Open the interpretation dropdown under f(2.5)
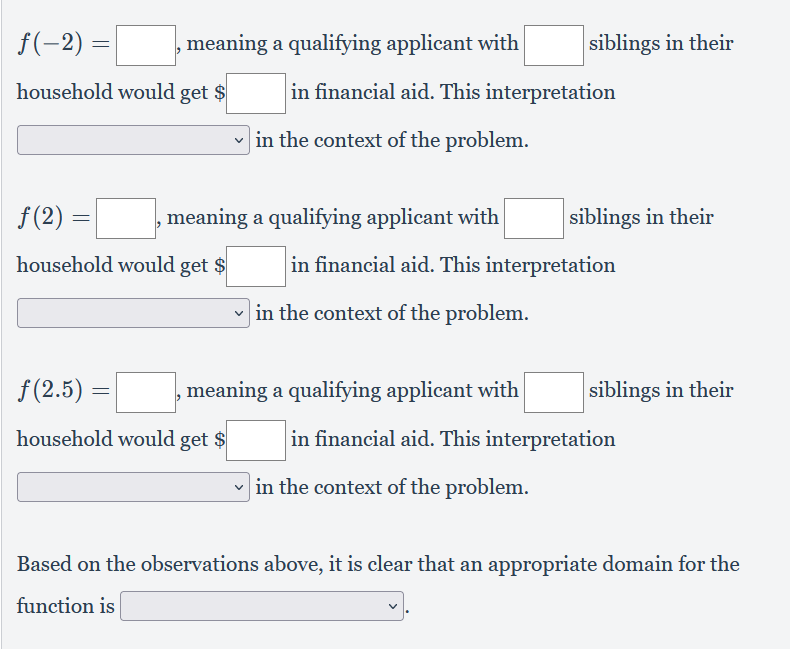 point(133,487)
